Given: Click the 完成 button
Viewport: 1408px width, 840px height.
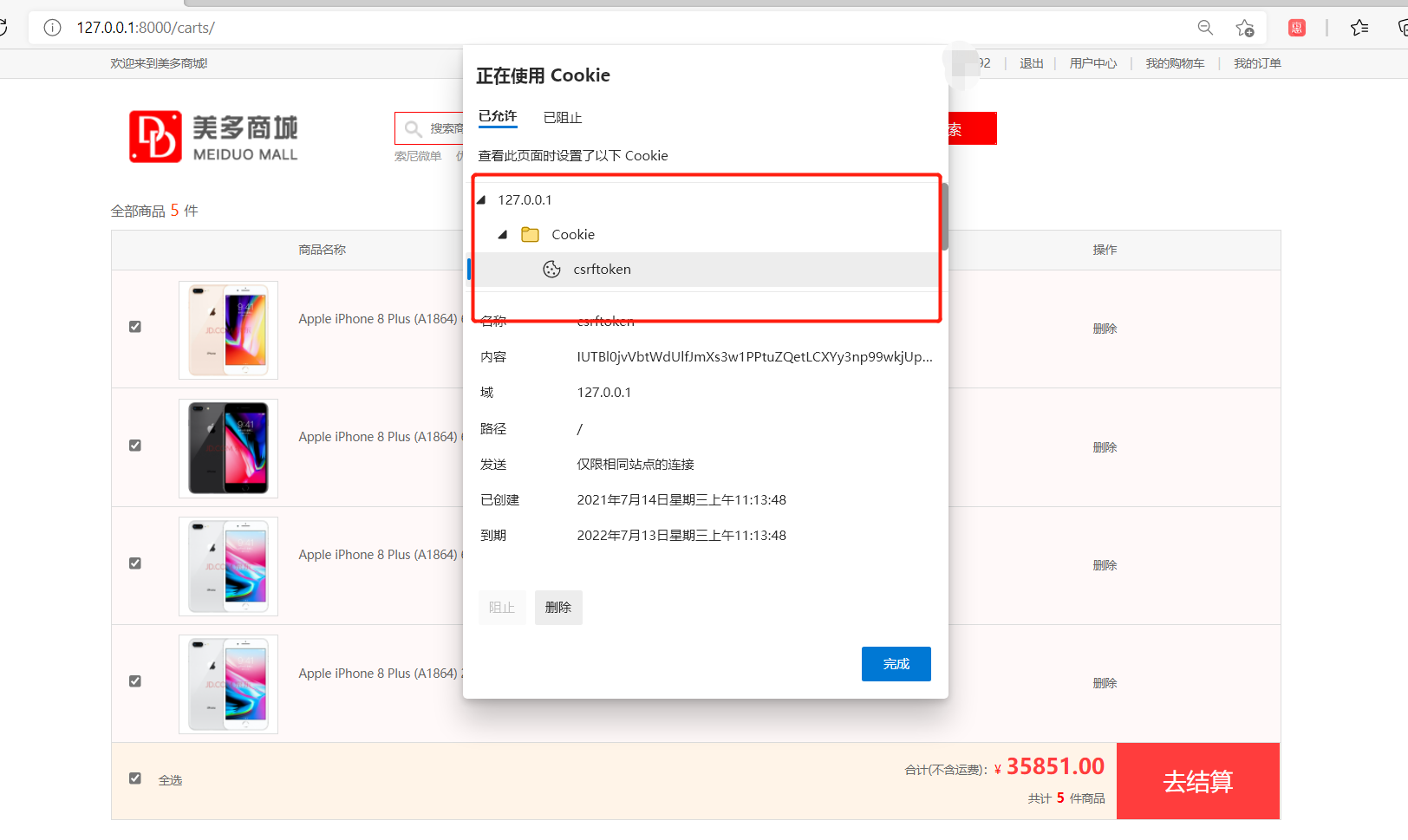Looking at the screenshot, I should click(x=896, y=664).
